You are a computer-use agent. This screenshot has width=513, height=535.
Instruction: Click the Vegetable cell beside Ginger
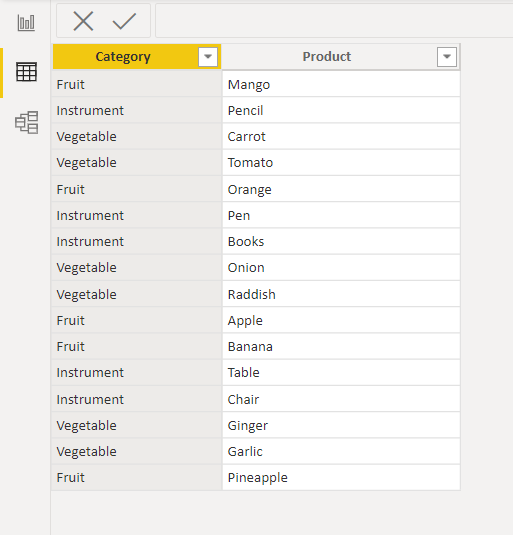[136, 425]
